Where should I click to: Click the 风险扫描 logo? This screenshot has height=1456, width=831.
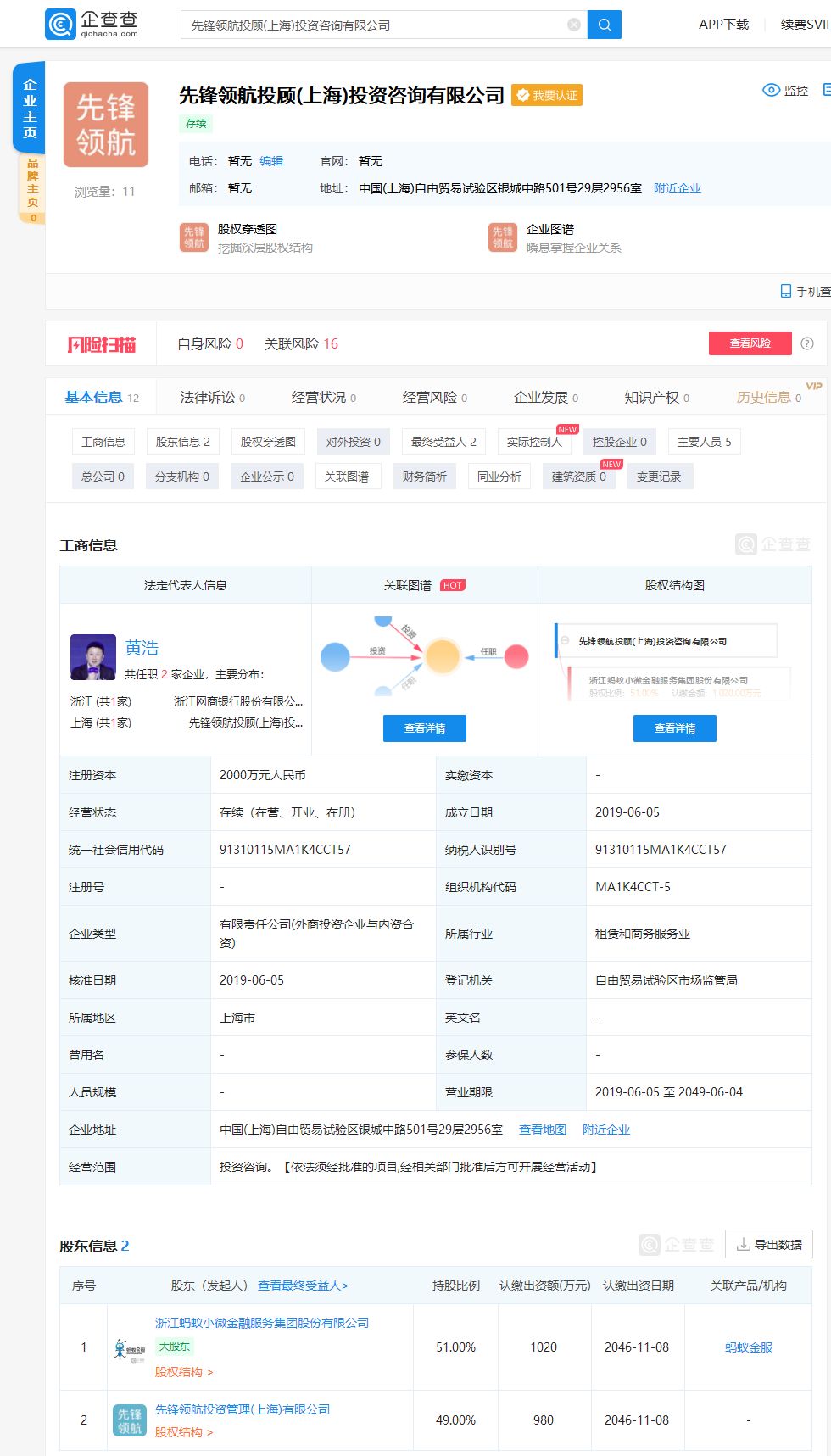(101, 343)
